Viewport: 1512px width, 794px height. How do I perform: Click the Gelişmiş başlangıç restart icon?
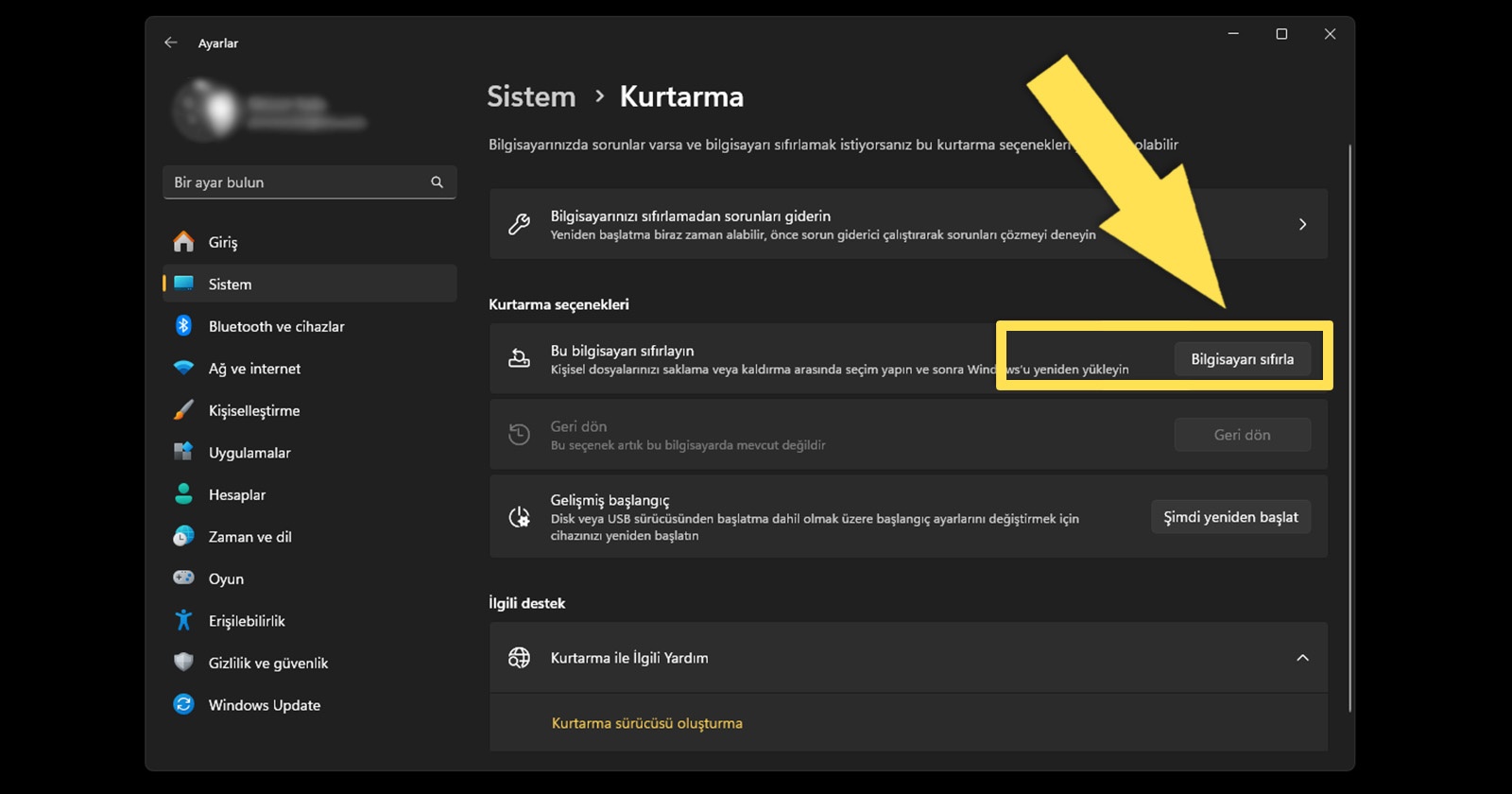(x=519, y=517)
